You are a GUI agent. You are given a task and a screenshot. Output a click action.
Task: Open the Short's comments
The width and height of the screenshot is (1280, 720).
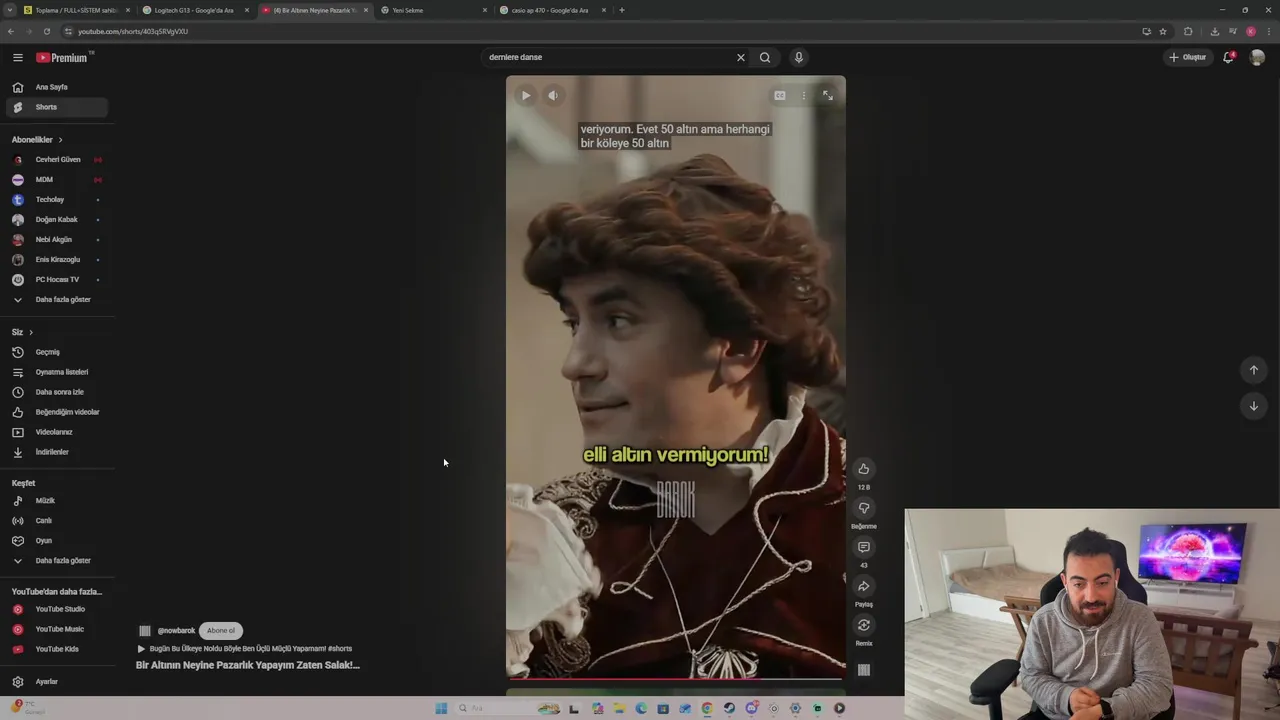point(864,547)
